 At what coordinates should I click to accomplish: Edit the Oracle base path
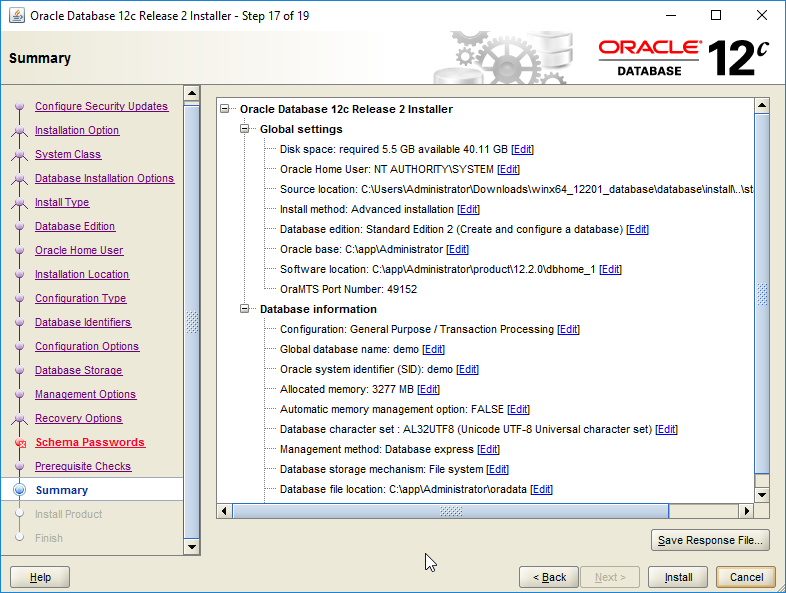457,250
